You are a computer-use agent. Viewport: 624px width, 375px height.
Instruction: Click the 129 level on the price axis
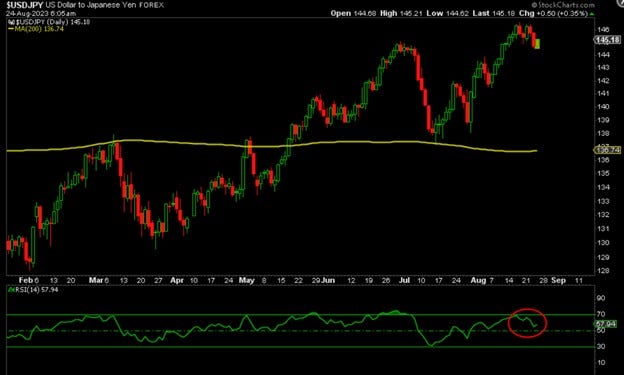tap(603, 258)
